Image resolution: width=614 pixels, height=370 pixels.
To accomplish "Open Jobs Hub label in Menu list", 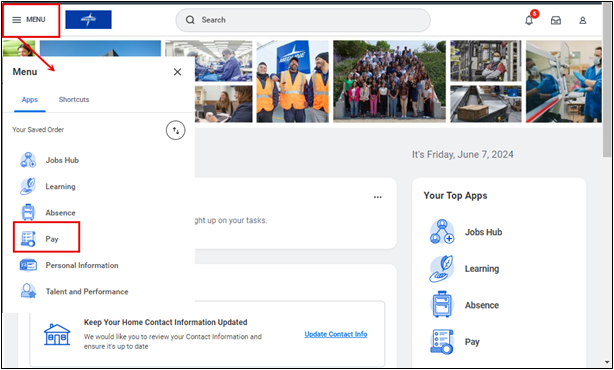I will click(62, 160).
